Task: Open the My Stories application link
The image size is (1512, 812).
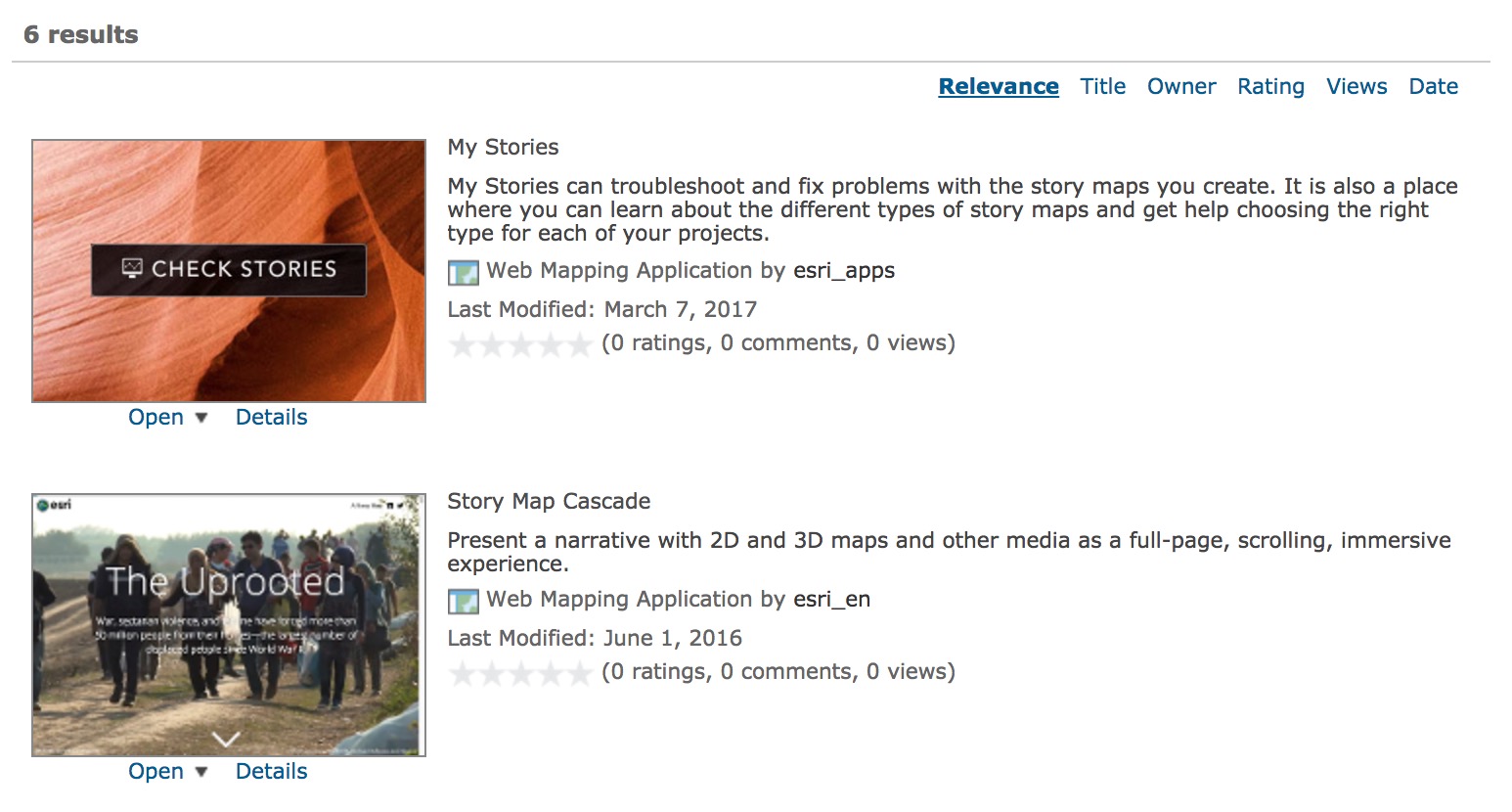Action: pyautogui.click(x=156, y=418)
